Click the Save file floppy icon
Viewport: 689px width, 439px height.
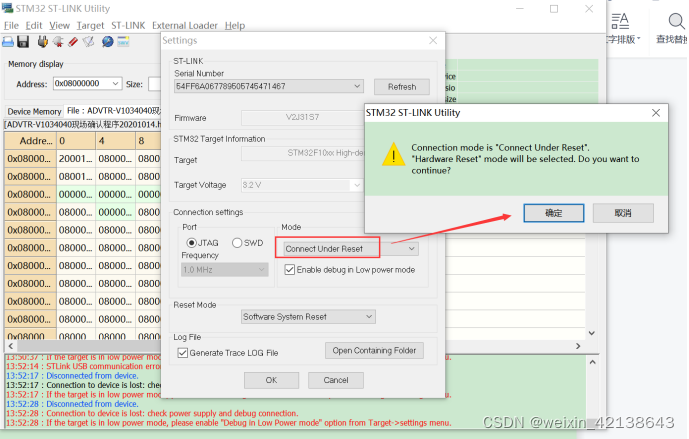[x=23, y=42]
